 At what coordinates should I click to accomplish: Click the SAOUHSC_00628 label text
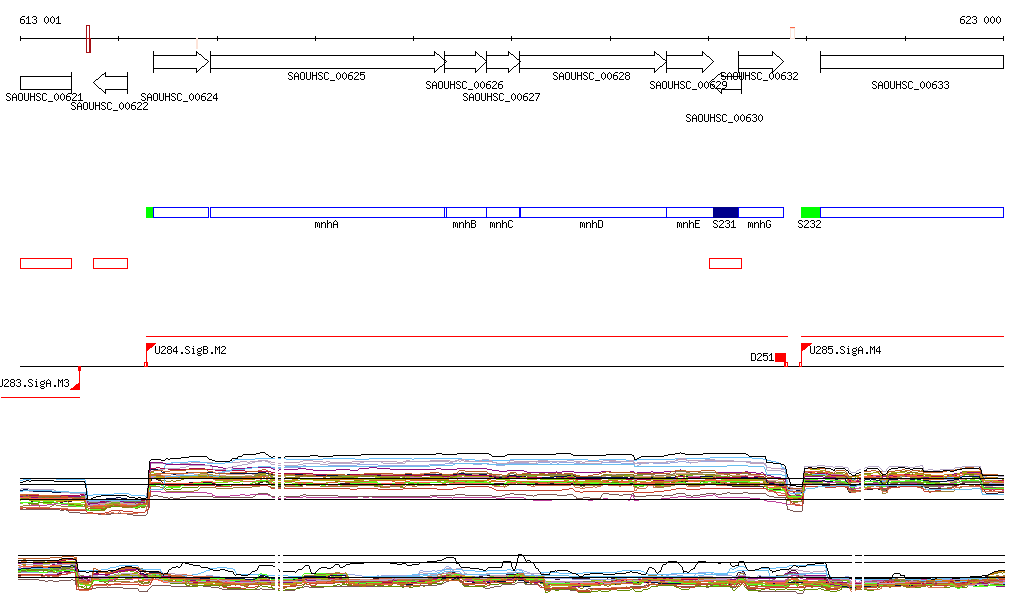(592, 76)
